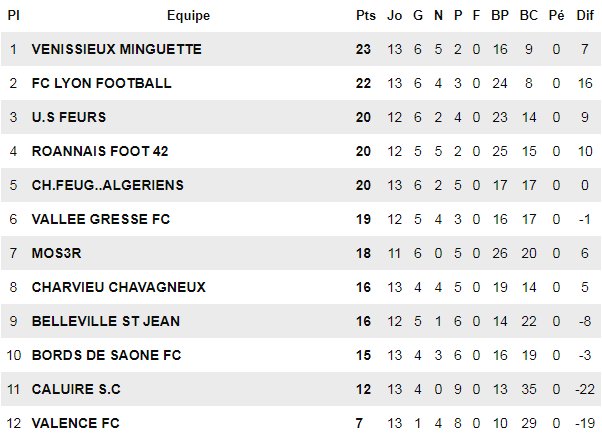Click the Pts column header
The image size is (602, 446).
tap(365, 15)
